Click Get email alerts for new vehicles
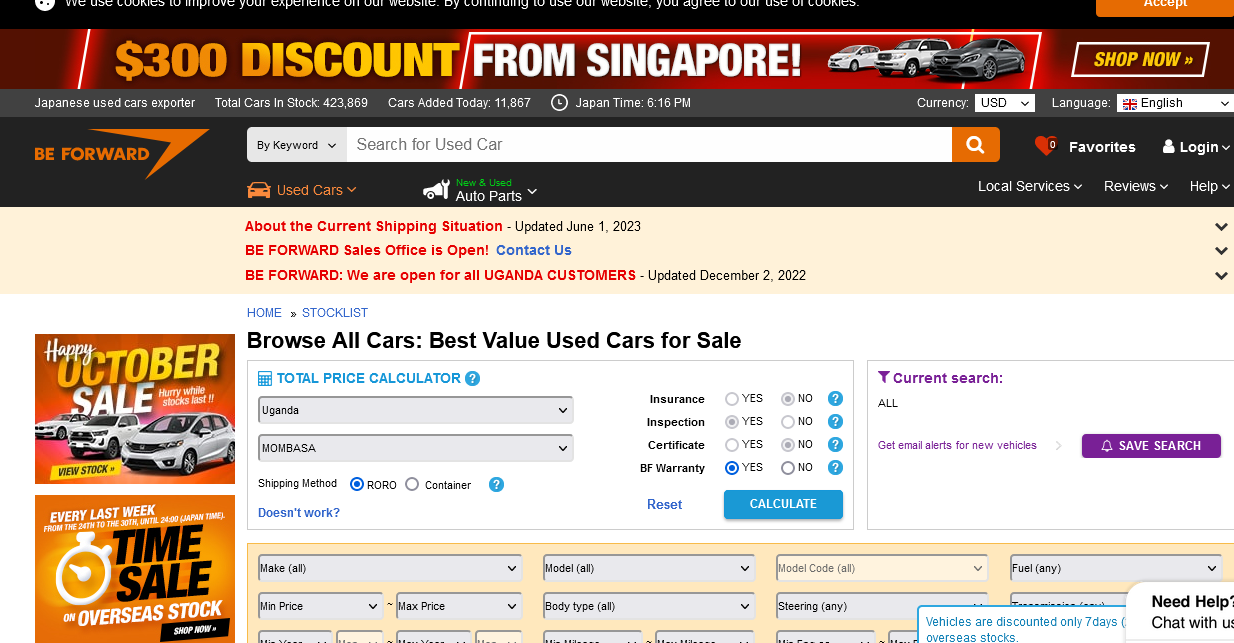The image size is (1234, 643). coord(957,445)
